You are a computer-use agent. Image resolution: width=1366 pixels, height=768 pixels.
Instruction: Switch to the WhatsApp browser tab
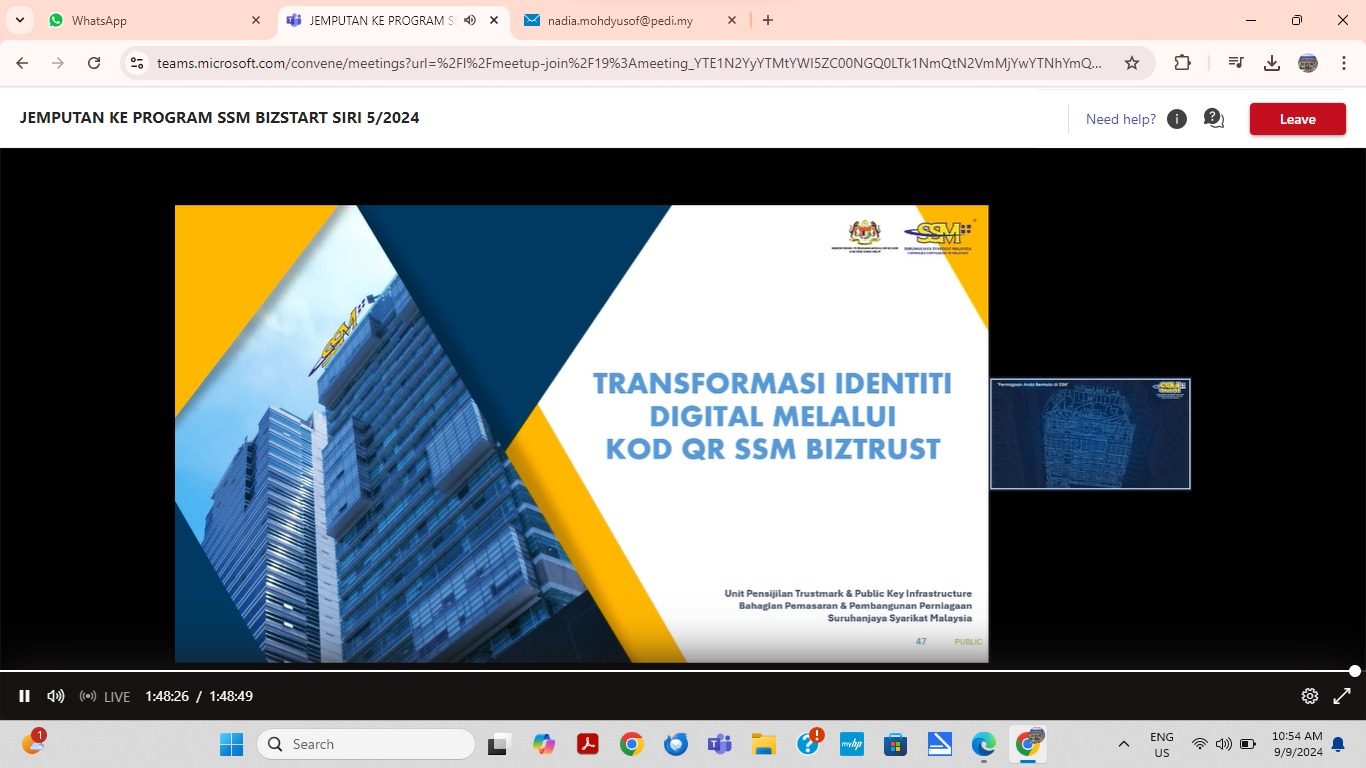(x=155, y=20)
